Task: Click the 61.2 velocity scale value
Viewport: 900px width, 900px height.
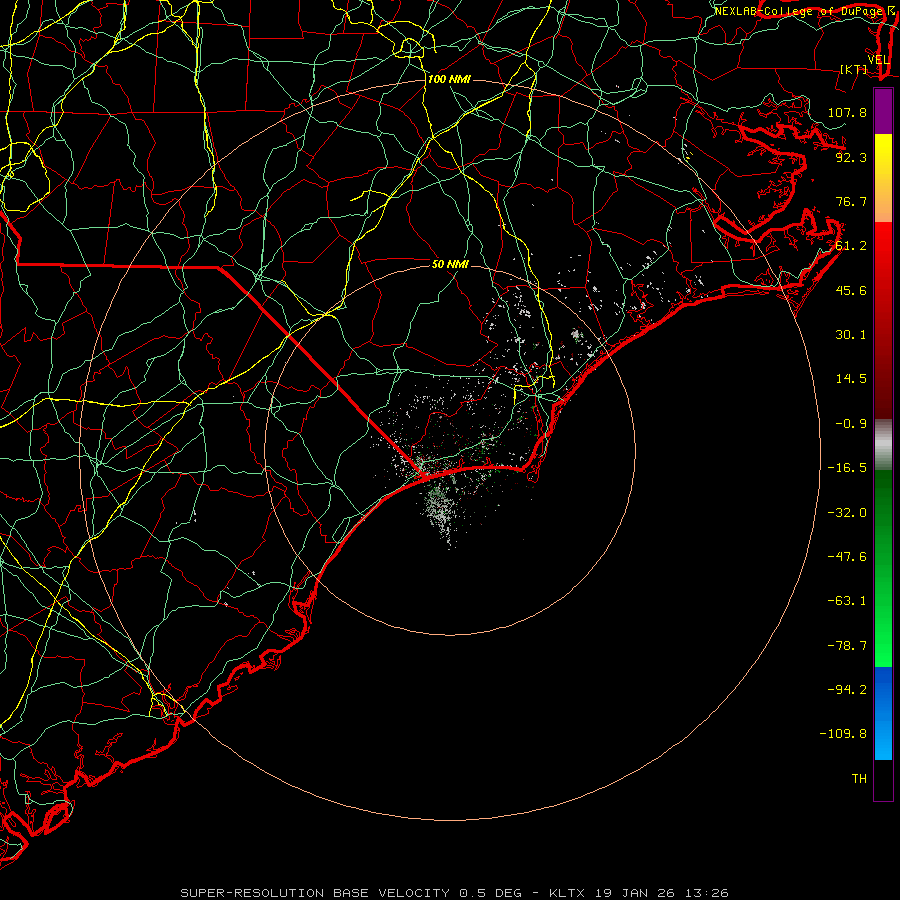Action: coord(851,246)
